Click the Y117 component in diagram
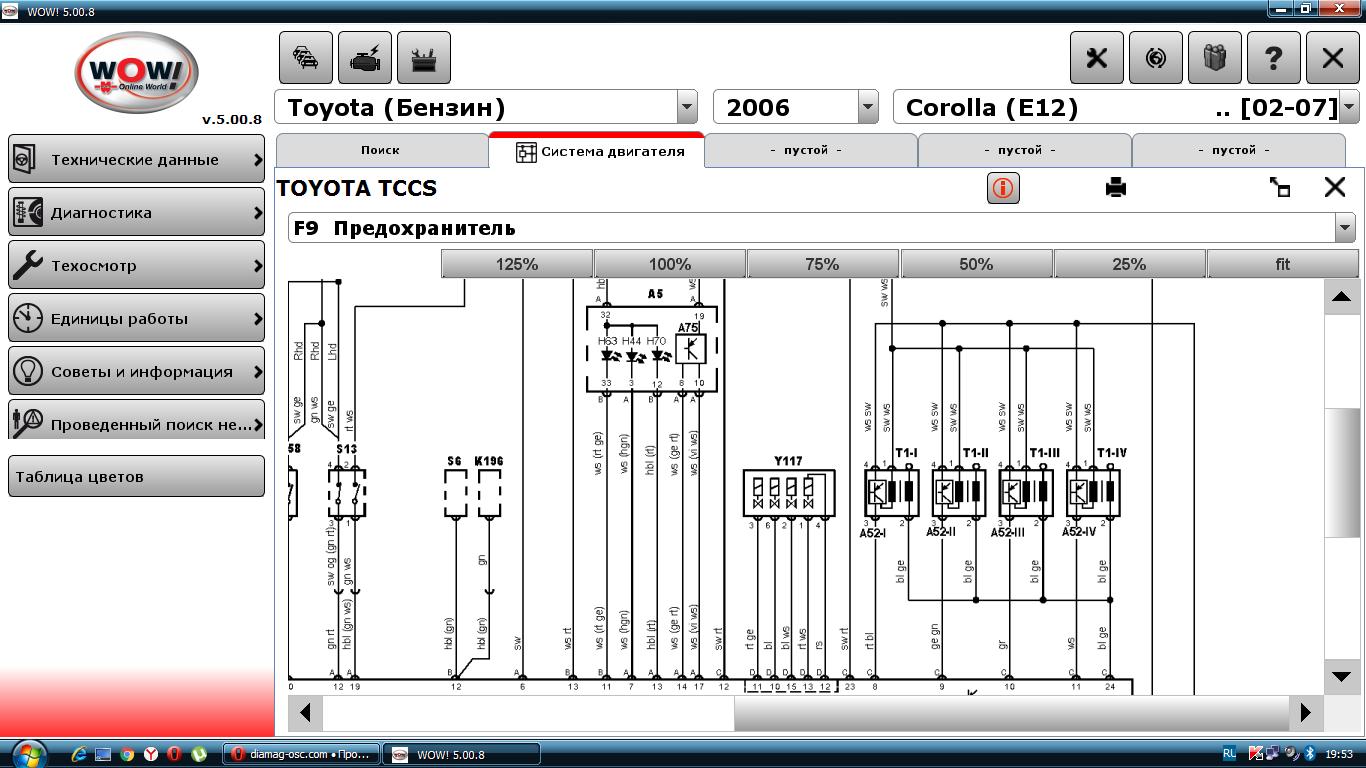Image resolution: width=1366 pixels, height=768 pixels. click(788, 494)
